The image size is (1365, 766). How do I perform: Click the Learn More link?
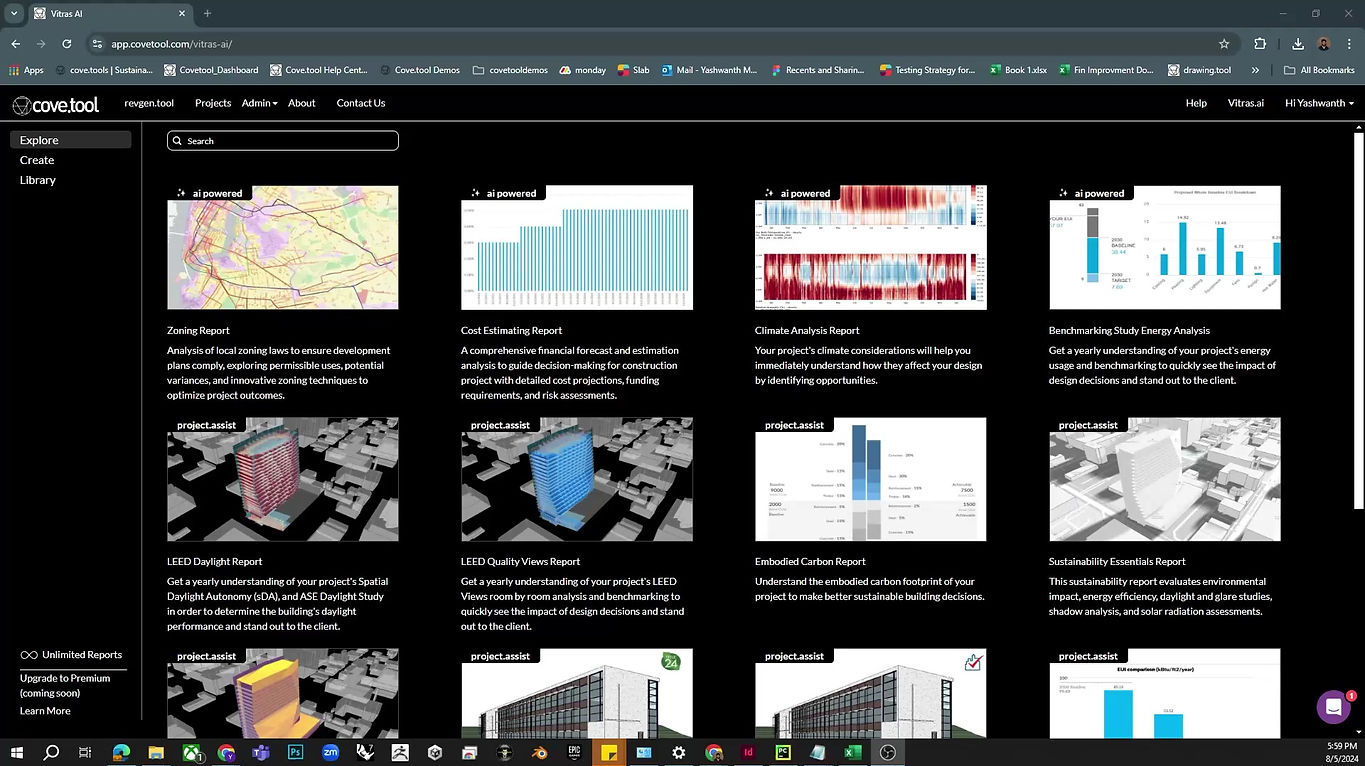45,711
